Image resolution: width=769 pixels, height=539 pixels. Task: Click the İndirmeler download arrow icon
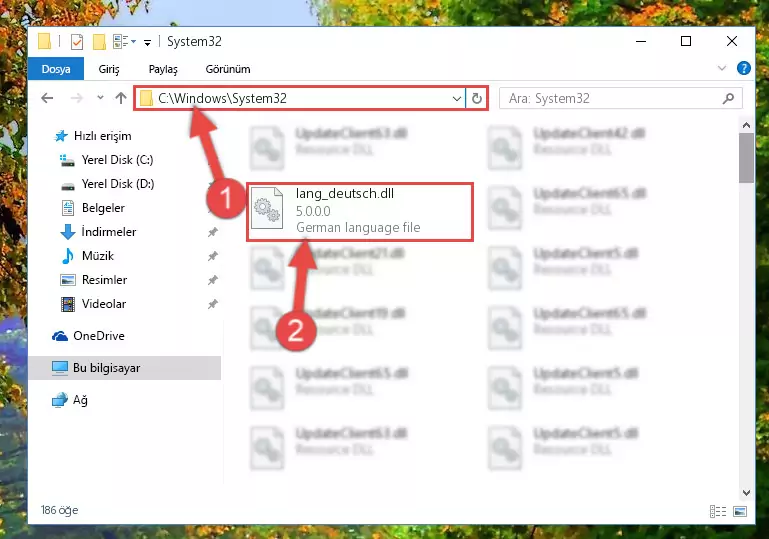68,232
